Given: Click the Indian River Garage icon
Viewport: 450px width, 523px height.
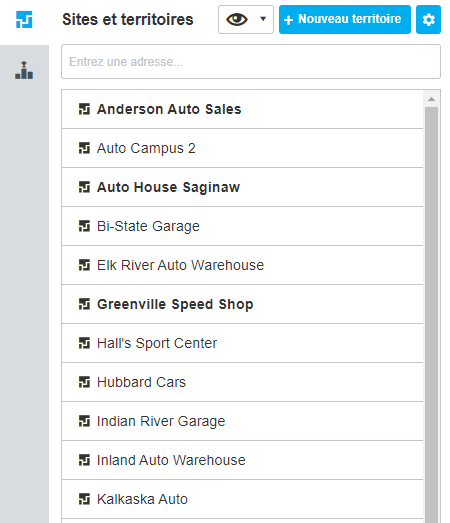Looking at the screenshot, I should 84,421.
